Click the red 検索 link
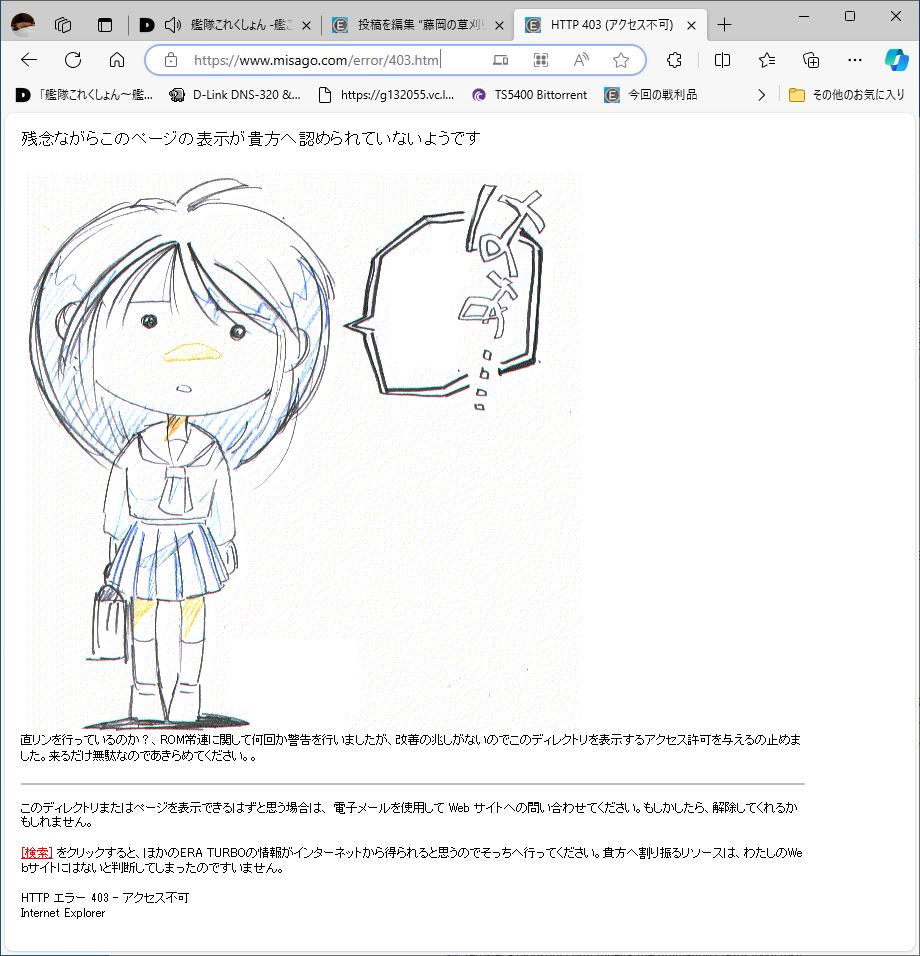 [x=36, y=853]
